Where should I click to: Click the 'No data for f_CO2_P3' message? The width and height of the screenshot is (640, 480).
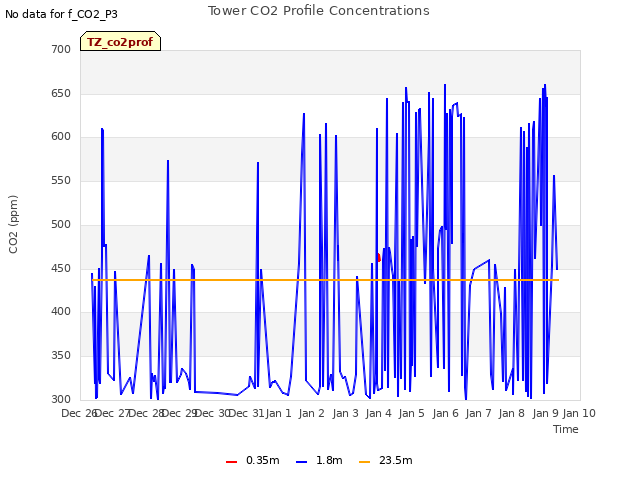click(61, 14)
